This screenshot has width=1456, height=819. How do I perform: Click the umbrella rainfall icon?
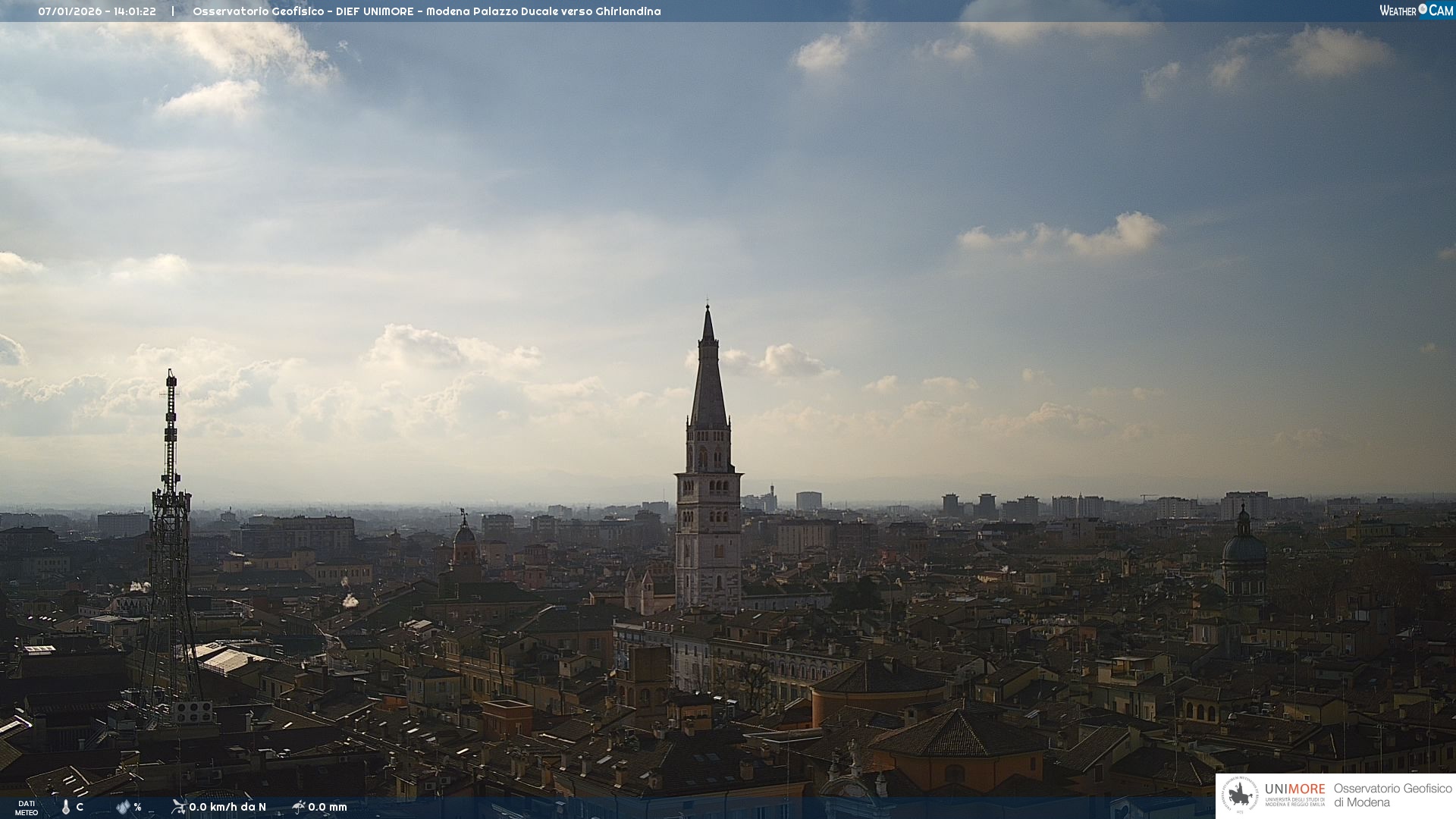coord(299,807)
